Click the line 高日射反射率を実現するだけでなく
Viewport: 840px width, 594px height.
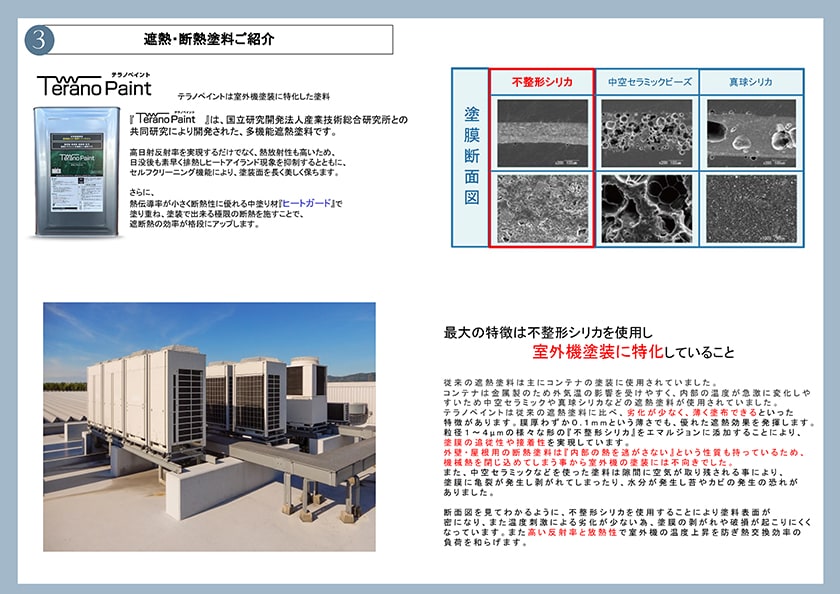click(233, 152)
